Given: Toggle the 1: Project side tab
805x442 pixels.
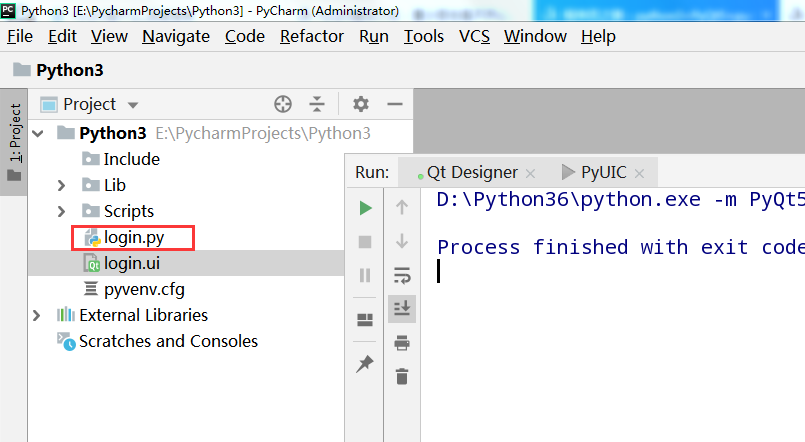Looking at the screenshot, I should [x=15, y=142].
